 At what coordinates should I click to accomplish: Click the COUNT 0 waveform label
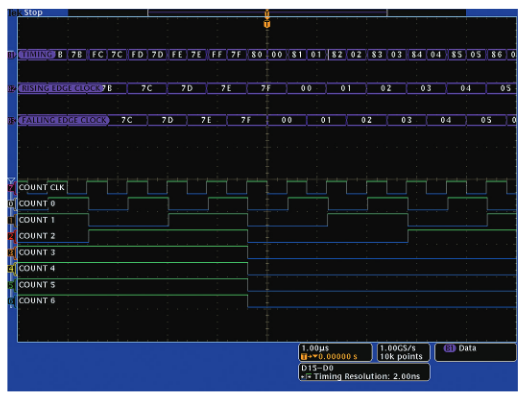37,204
